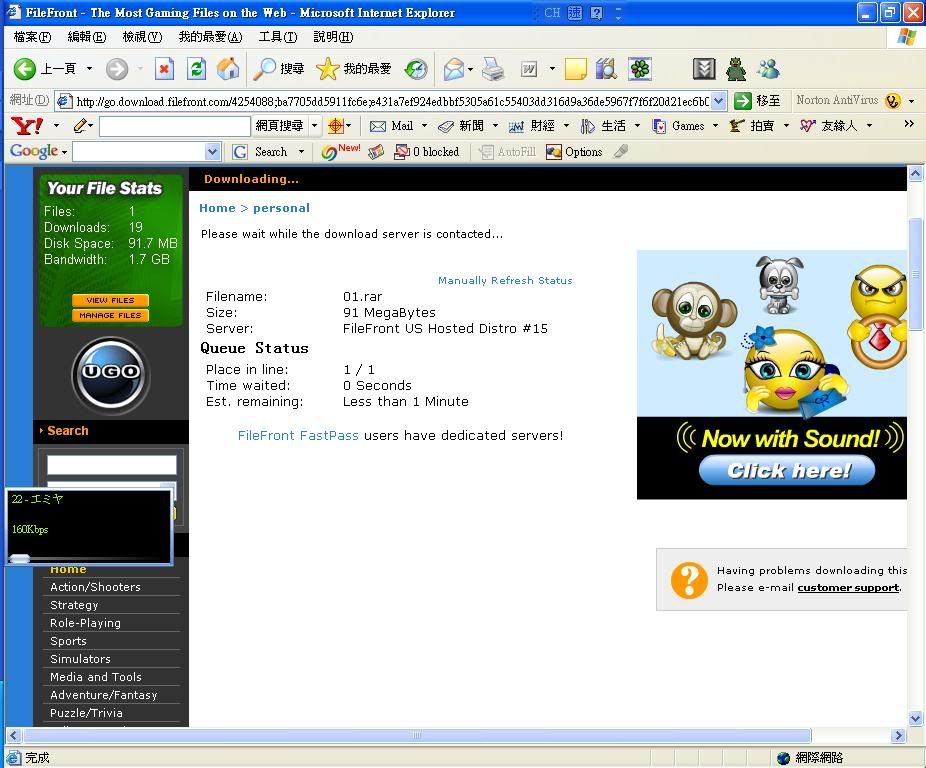This screenshot has width=926, height=768.
Task: Click the Norton AntiVirus icon
Action: (x=892, y=101)
